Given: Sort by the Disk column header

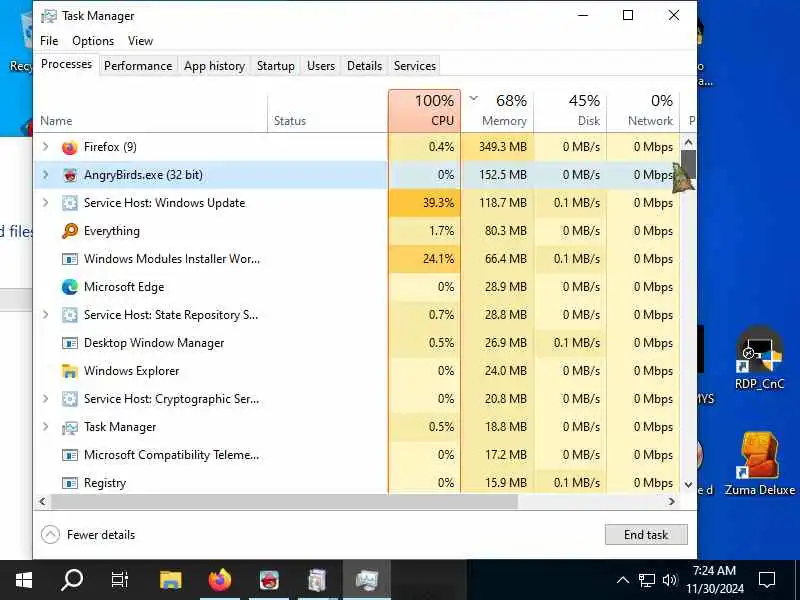Looking at the screenshot, I should [570, 111].
